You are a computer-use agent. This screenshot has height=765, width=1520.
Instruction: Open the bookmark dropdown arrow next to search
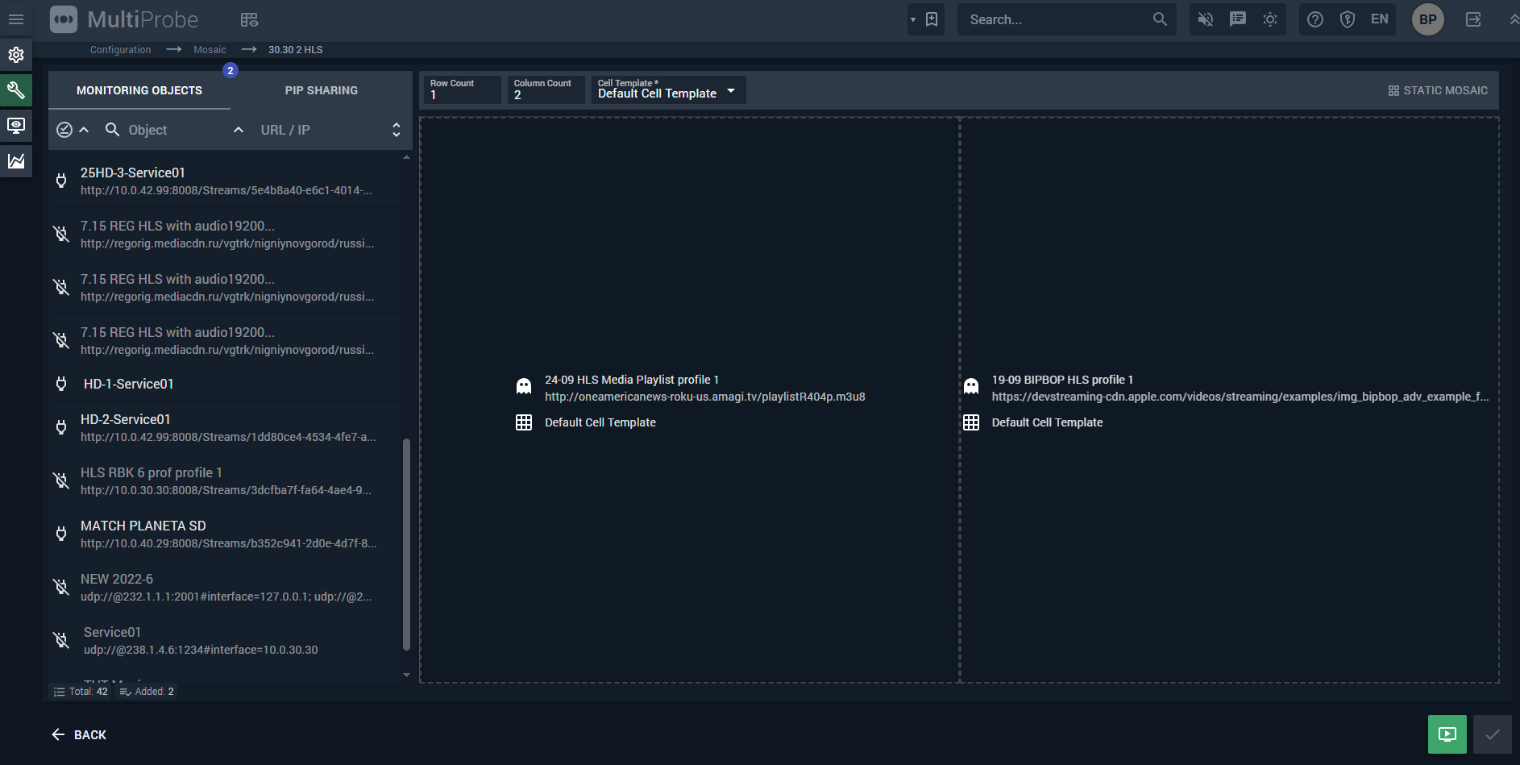tap(913, 20)
